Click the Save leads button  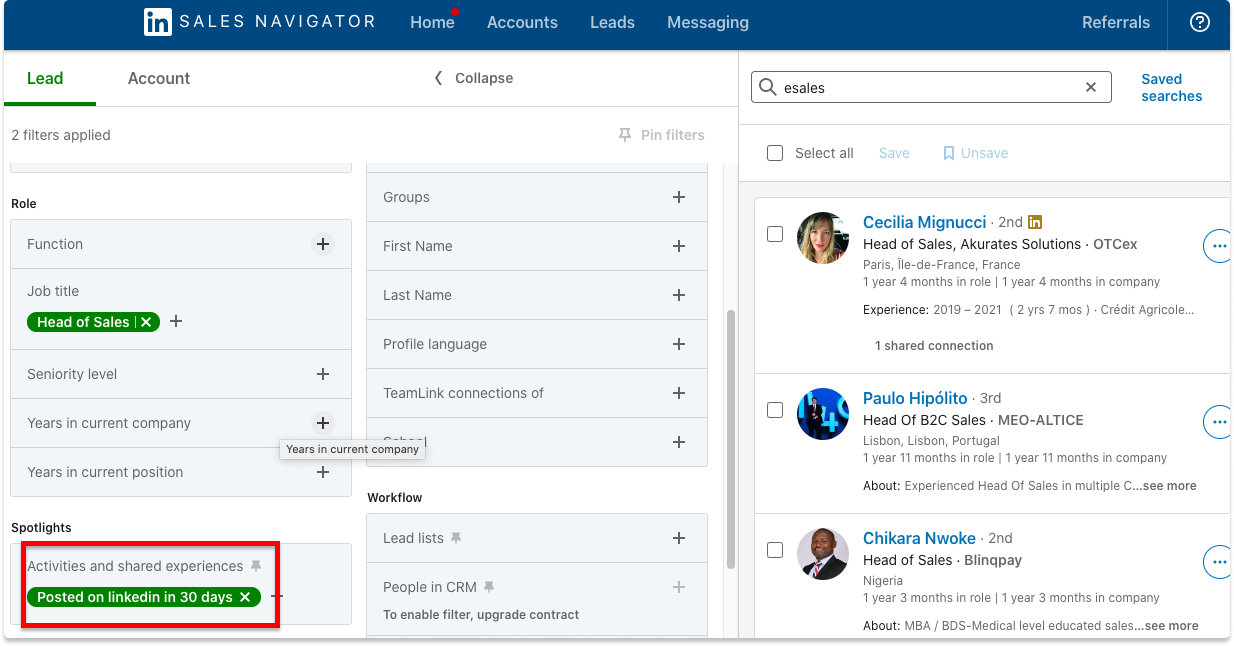pos(894,153)
